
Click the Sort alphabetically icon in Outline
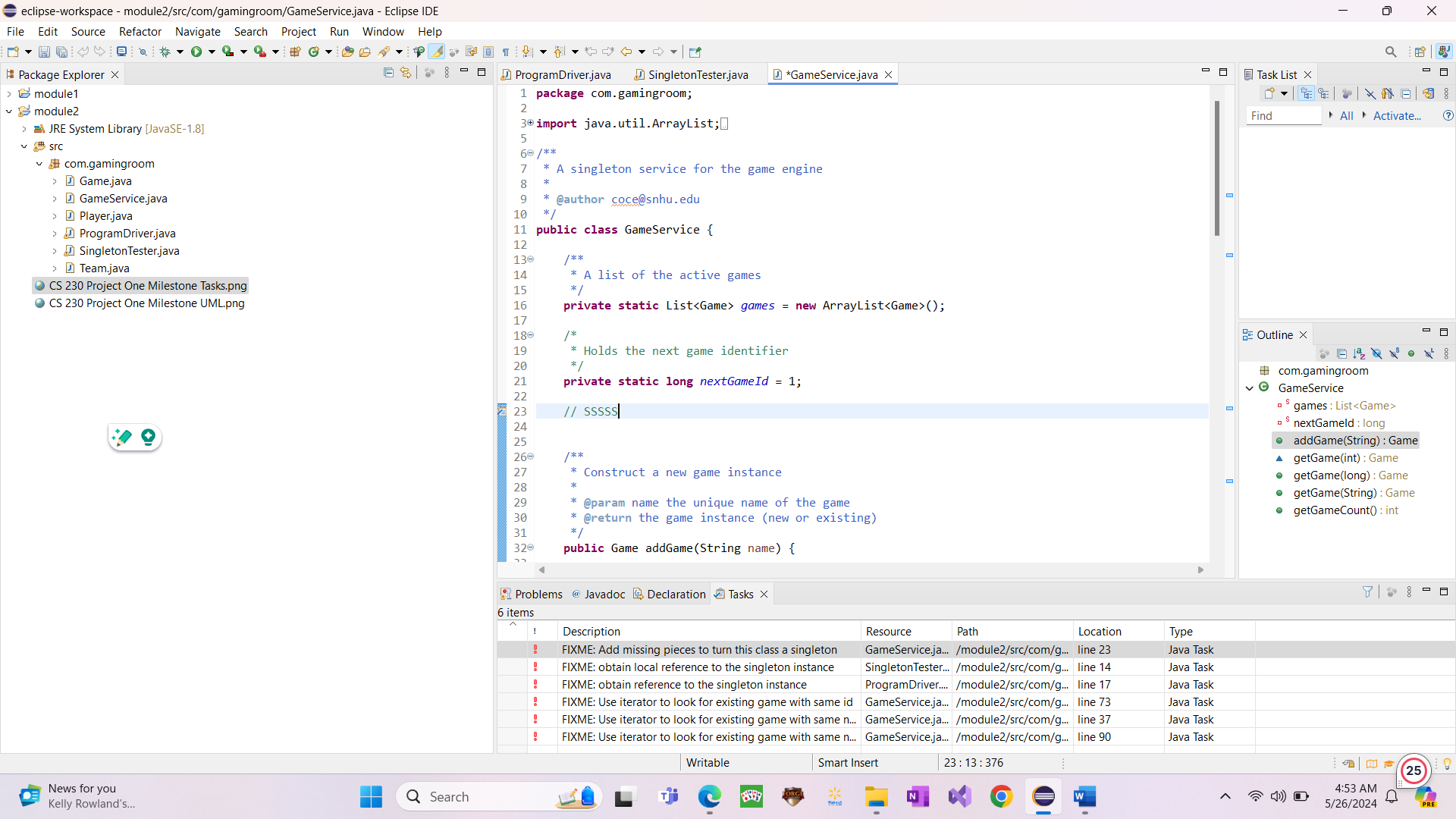click(1359, 354)
